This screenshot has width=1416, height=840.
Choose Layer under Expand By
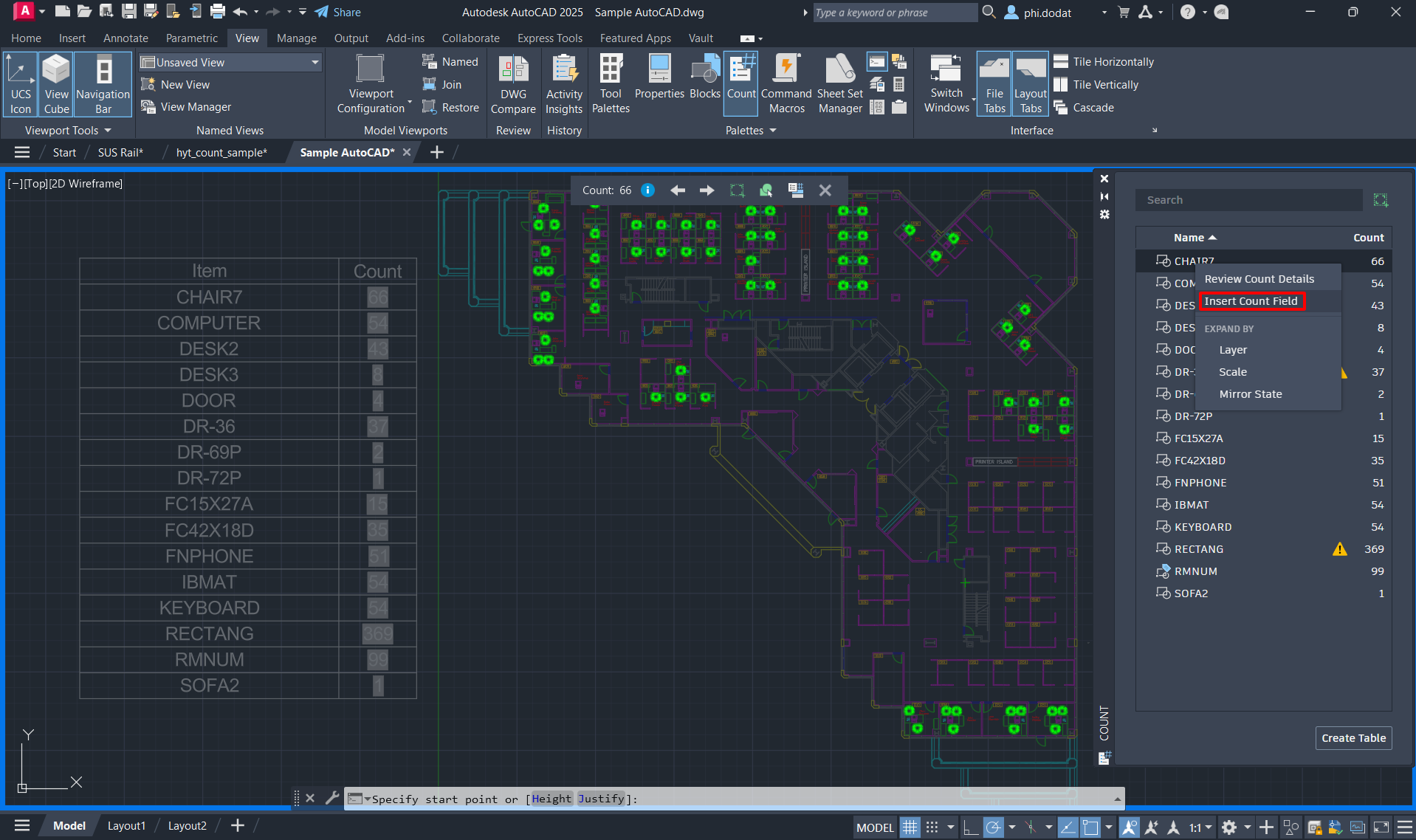click(1233, 350)
